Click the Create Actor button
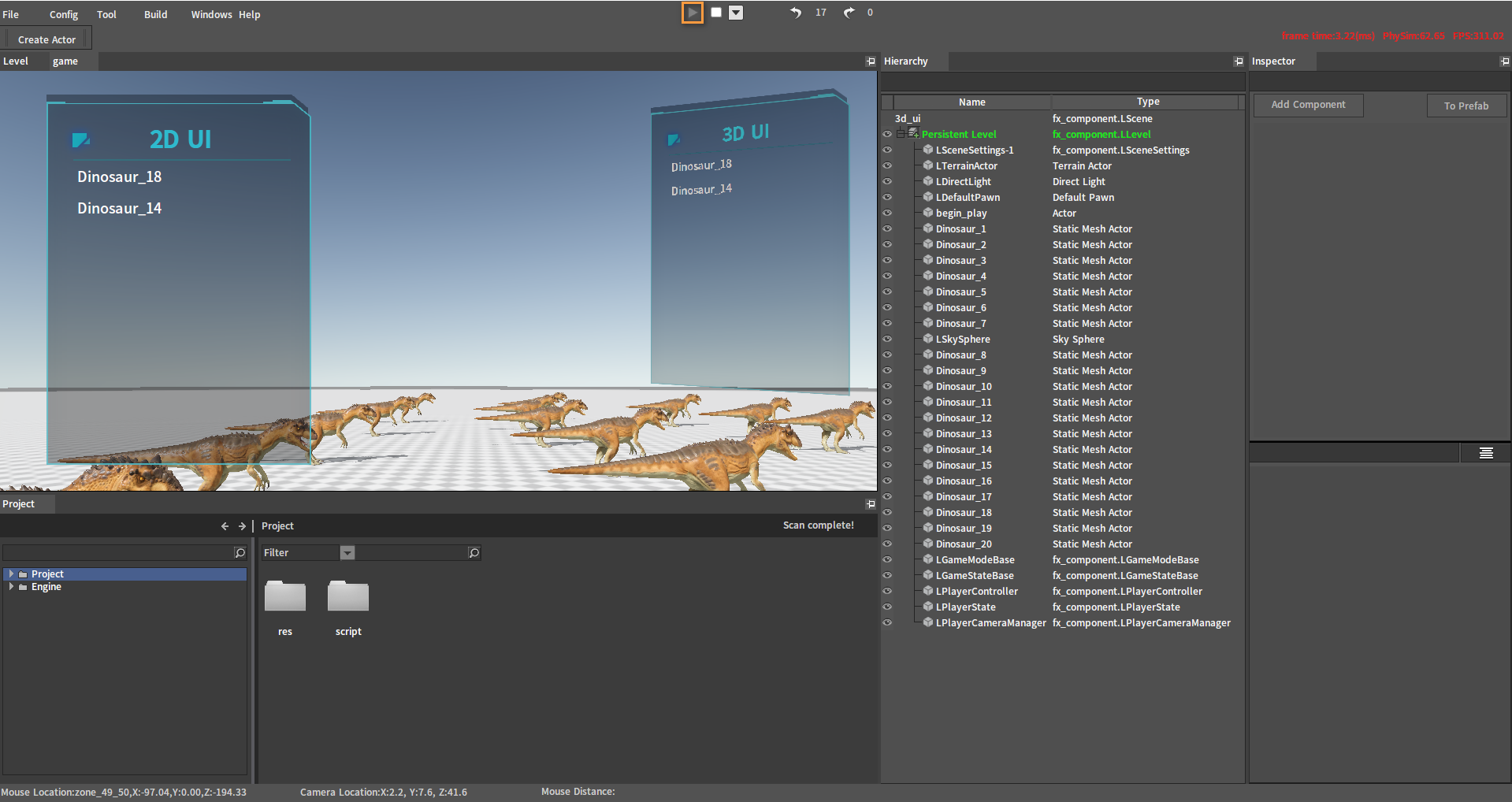The image size is (1512, 802). click(x=47, y=39)
